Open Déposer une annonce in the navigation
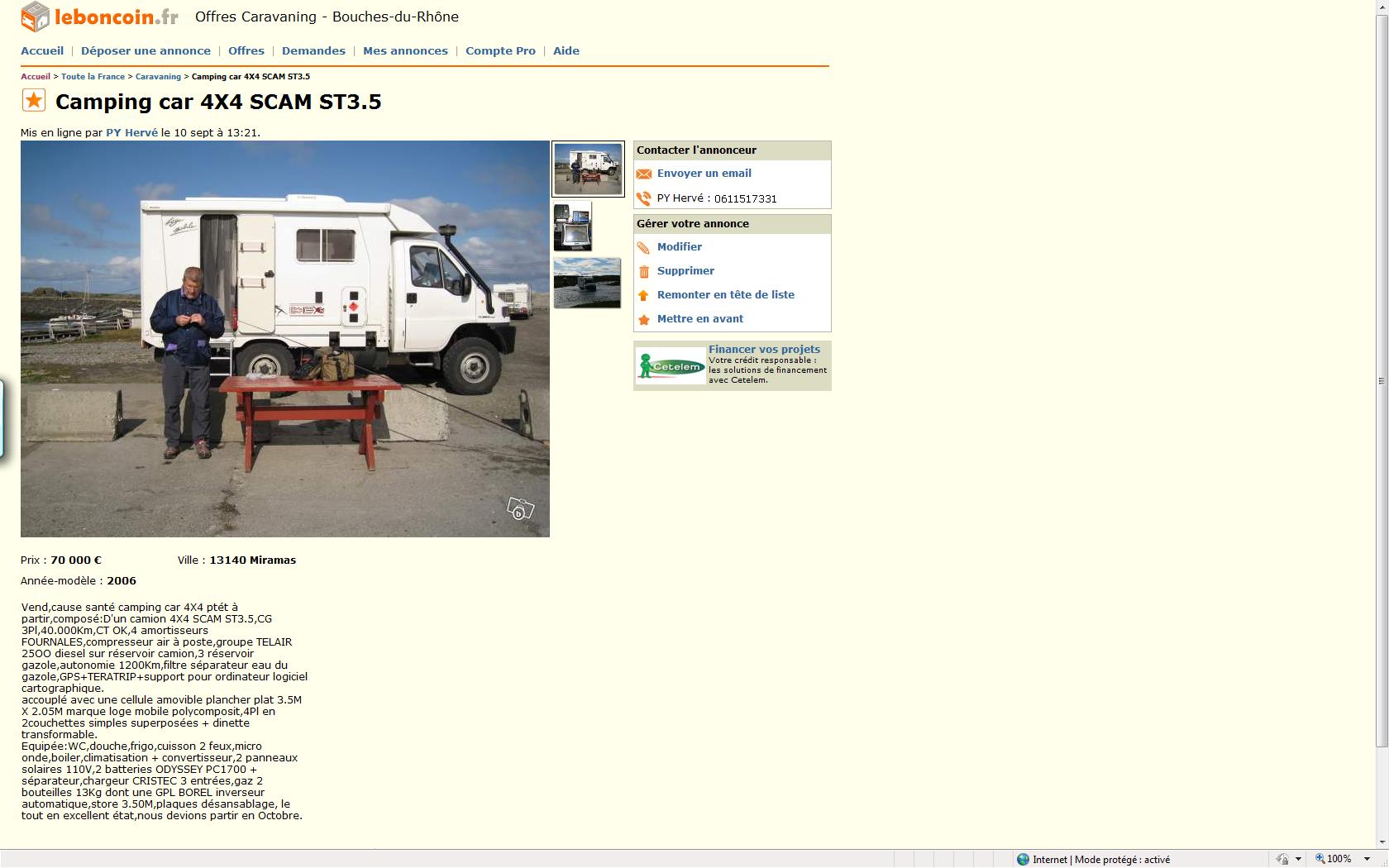Viewport: 1389px width, 868px height. coord(146,50)
